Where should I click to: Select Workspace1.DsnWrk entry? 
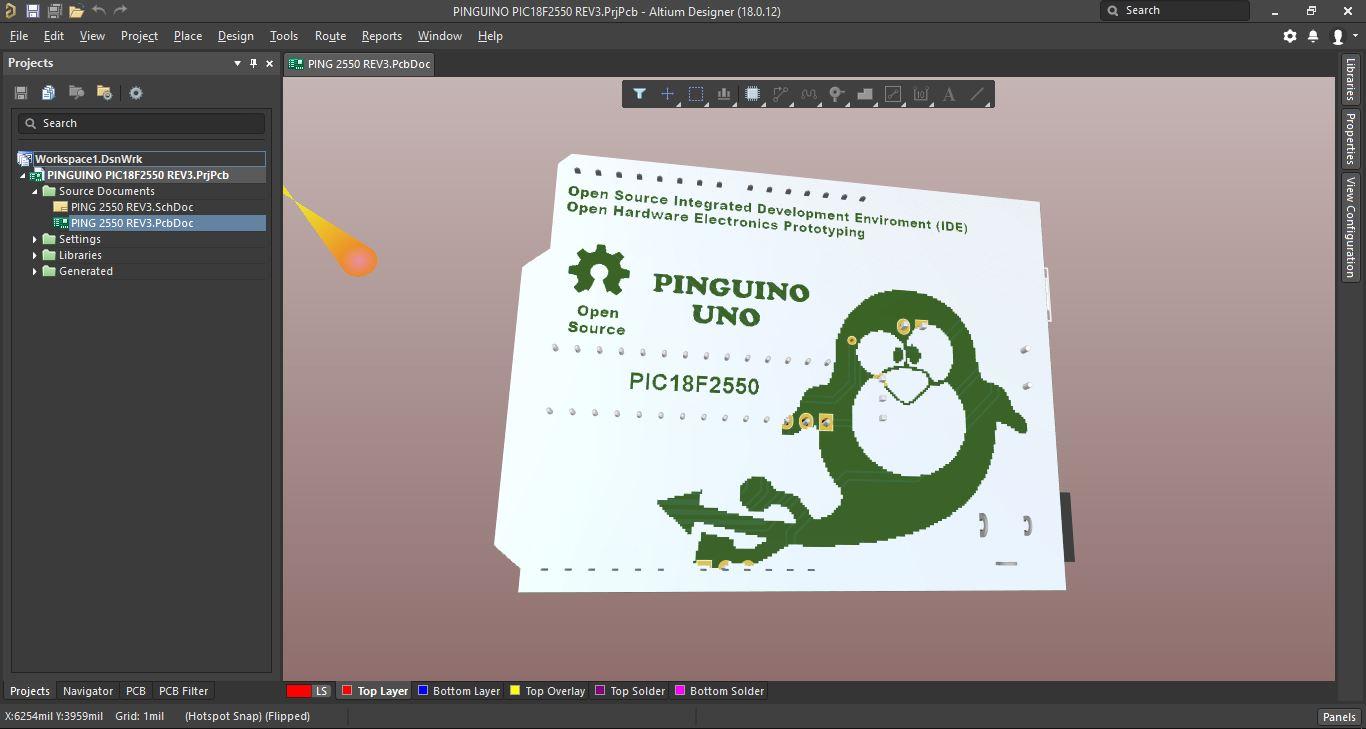pyautogui.click(x=141, y=159)
